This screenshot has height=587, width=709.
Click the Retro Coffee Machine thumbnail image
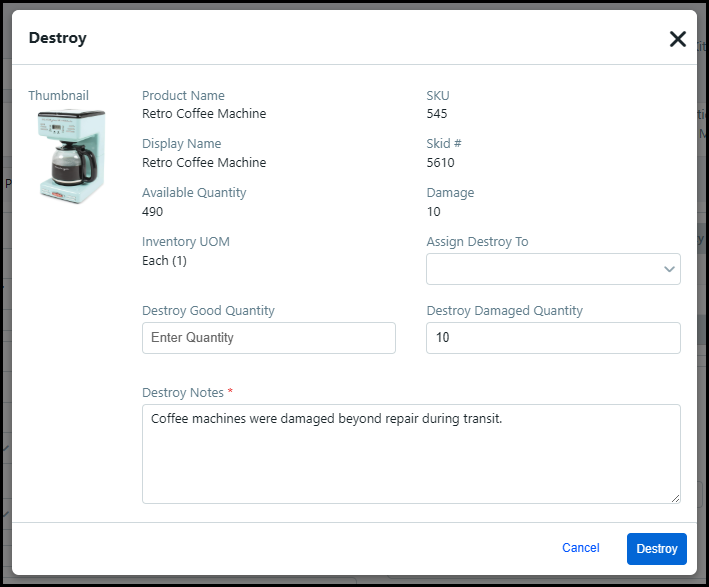pos(71,156)
